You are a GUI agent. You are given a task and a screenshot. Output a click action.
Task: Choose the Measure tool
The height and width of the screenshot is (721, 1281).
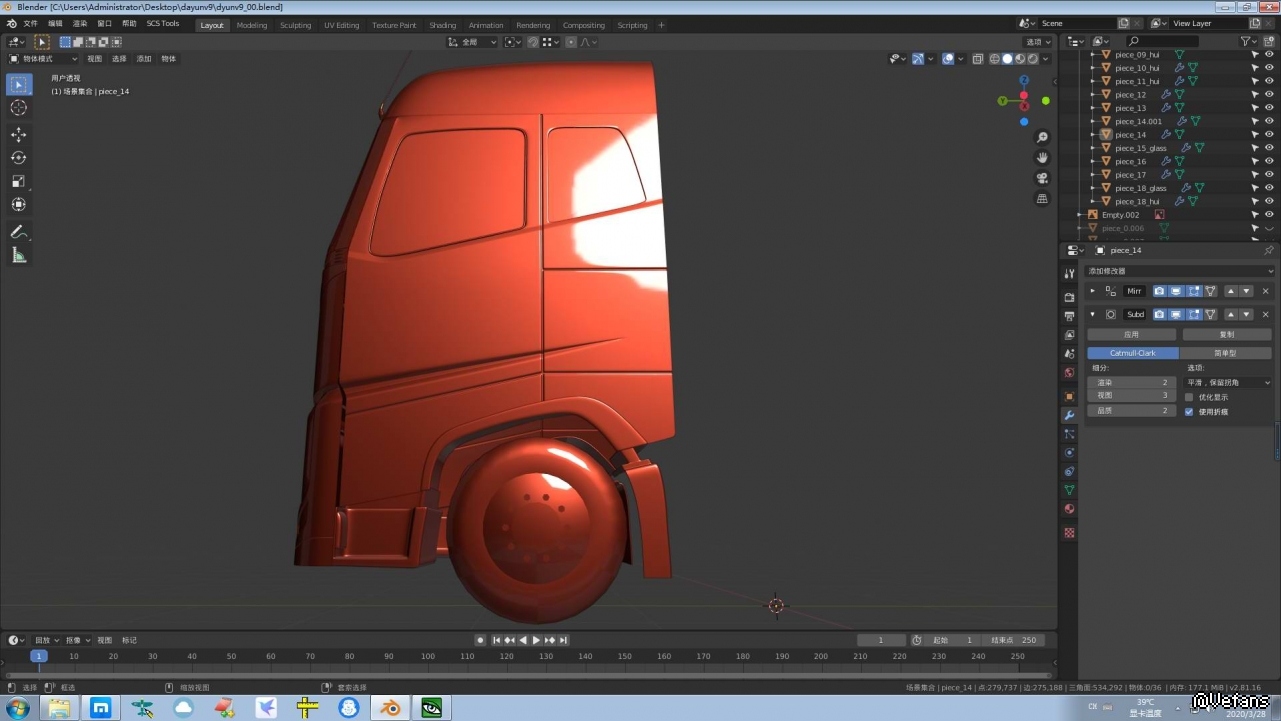[18, 255]
